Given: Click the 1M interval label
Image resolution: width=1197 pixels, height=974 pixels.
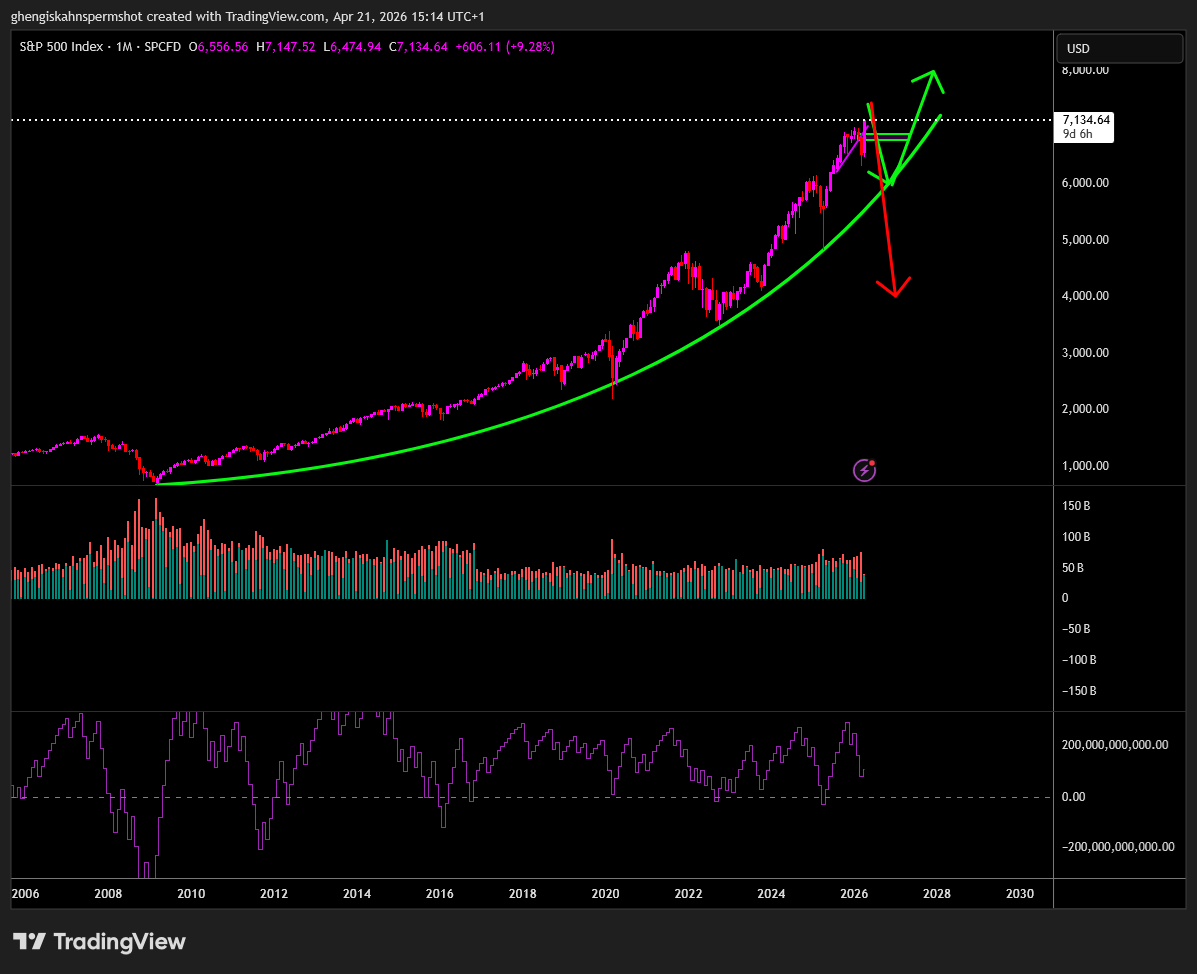Looking at the screenshot, I should tap(124, 47).
